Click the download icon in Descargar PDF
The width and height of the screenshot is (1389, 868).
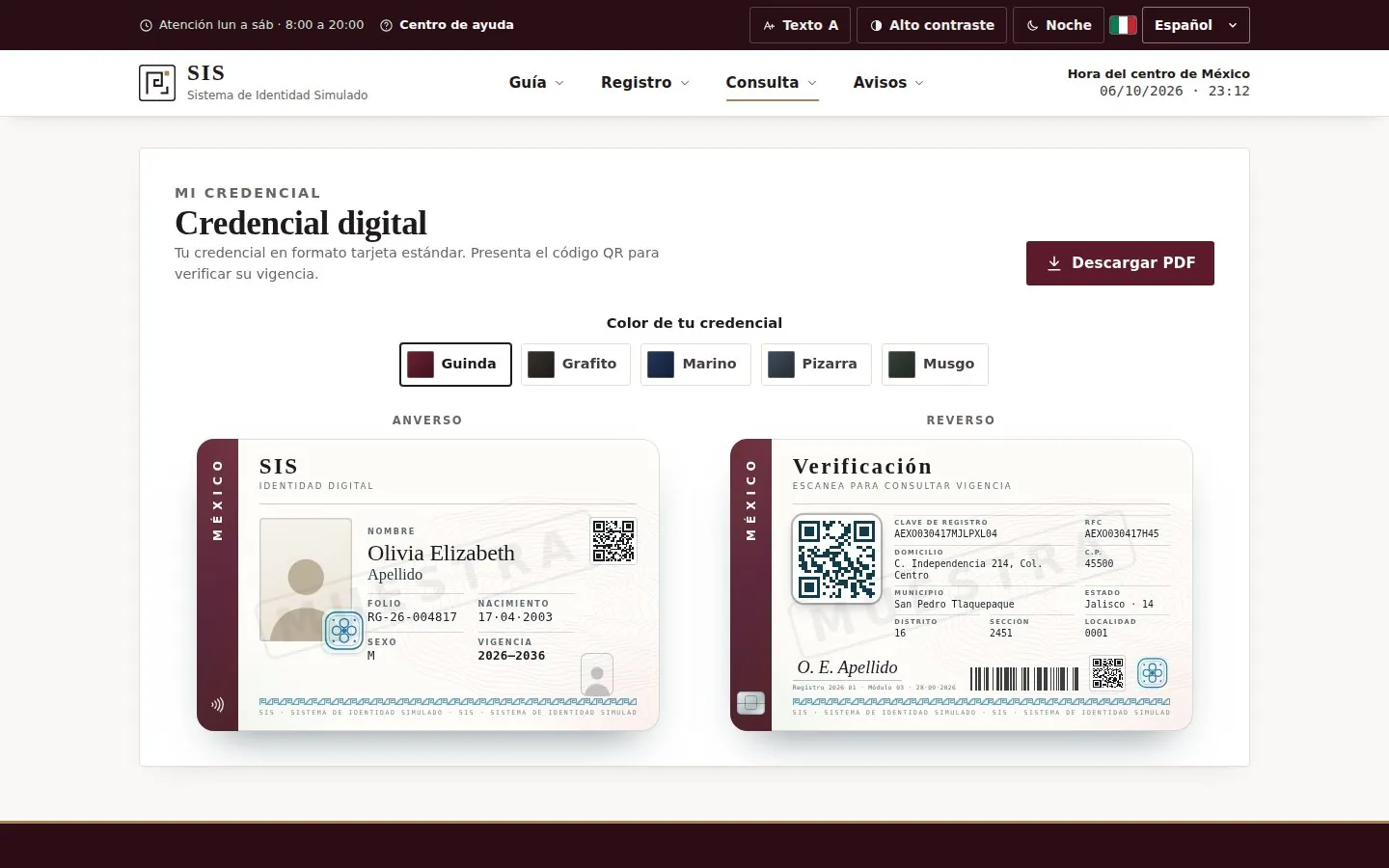click(x=1054, y=263)
